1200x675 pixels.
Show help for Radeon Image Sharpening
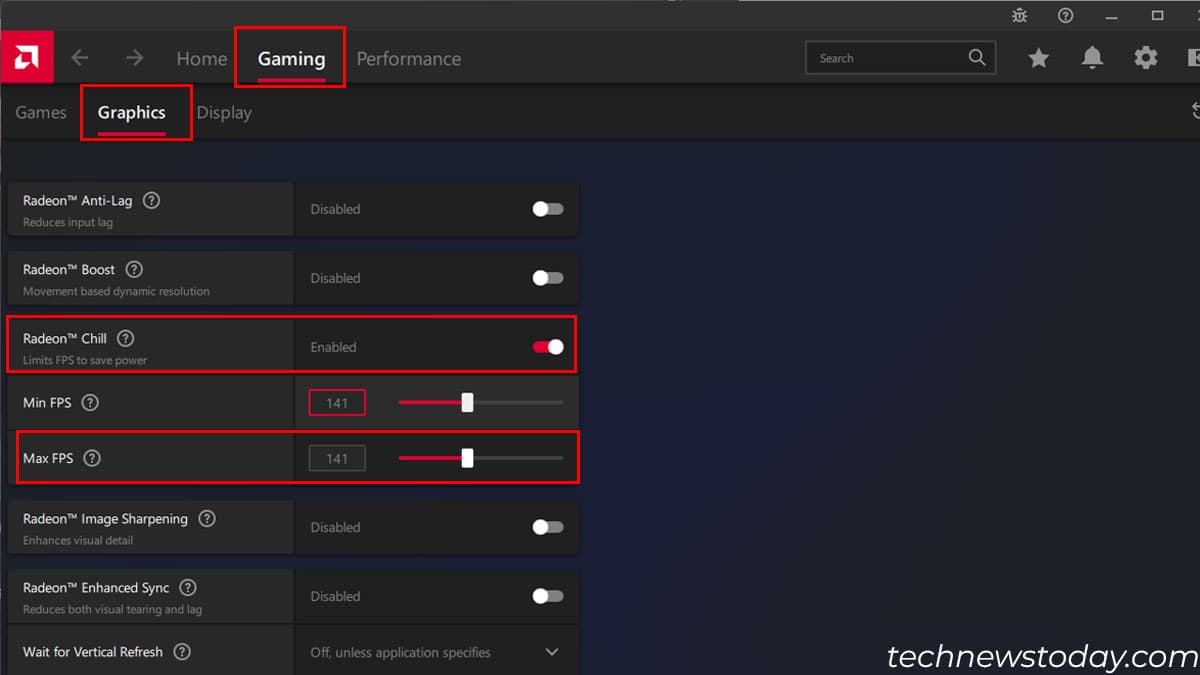pos(207,518)
